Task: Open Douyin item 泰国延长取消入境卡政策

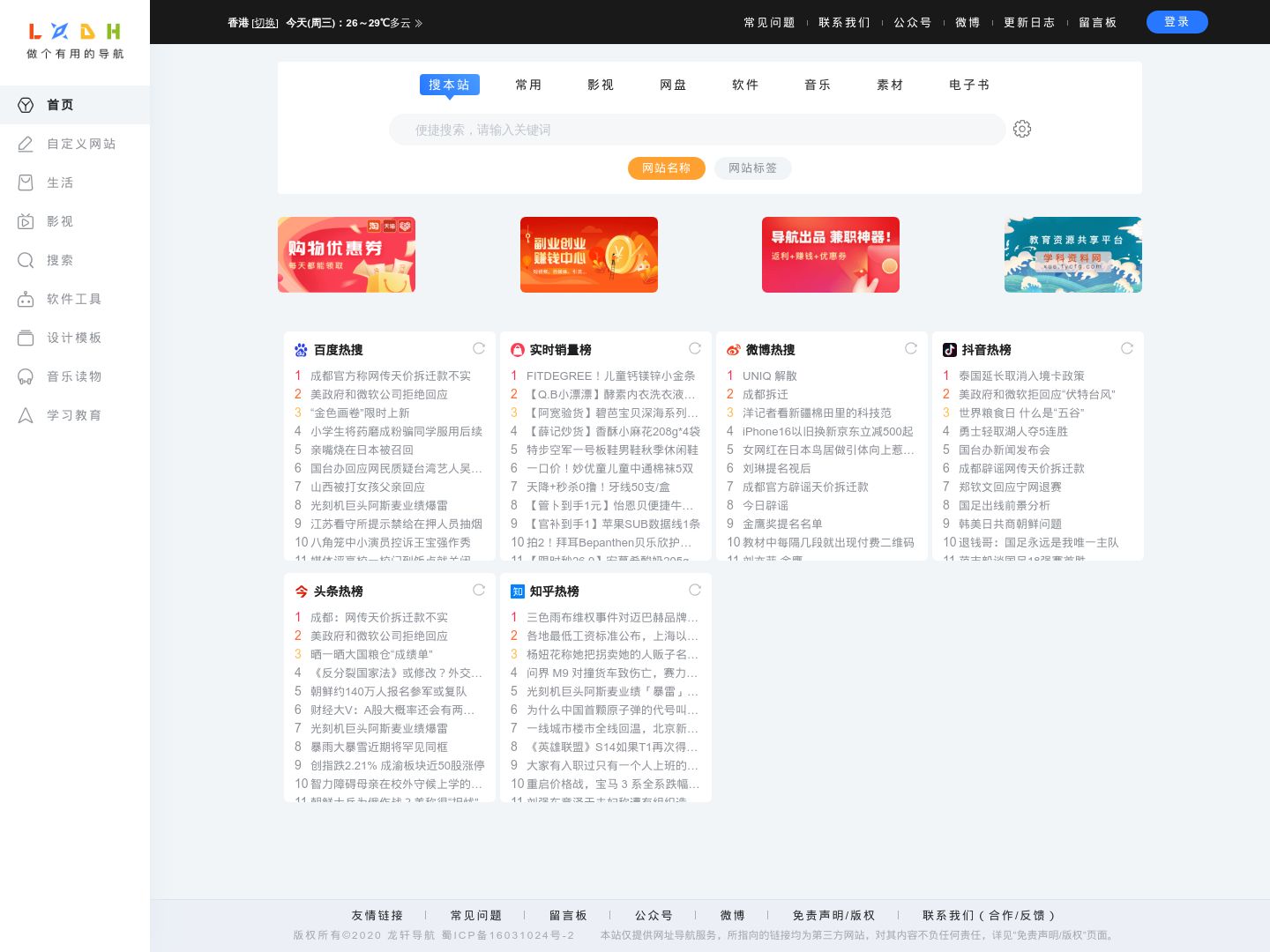Action: pyautogui.click(x=1021, y=376)
